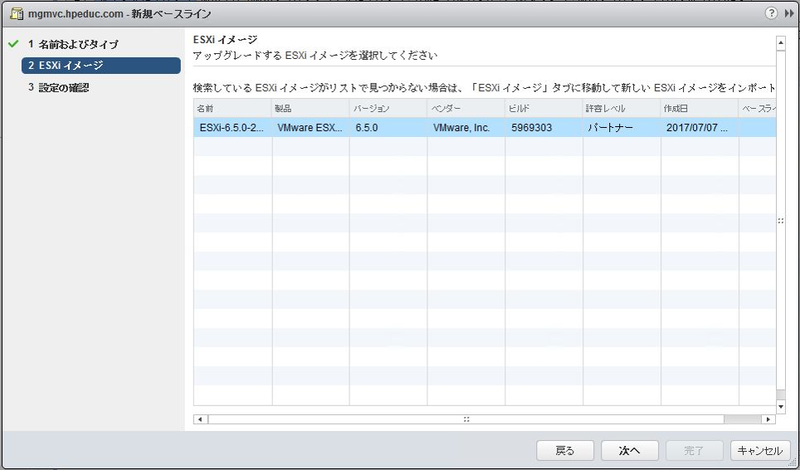The height and width of the screenshot is (470, 800).
Task: Sort by the 作成日 column header
Action: (x=699, y=108)
